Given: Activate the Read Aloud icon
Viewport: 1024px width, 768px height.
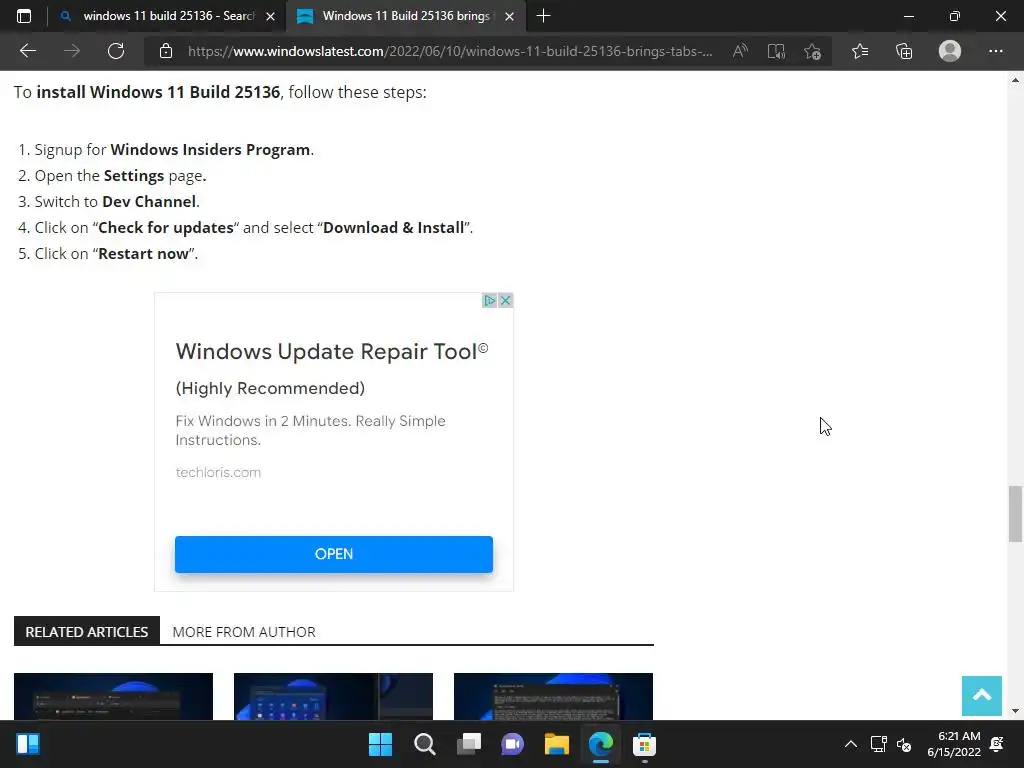Looking at the screenshot, I should [x=740, y=51].
